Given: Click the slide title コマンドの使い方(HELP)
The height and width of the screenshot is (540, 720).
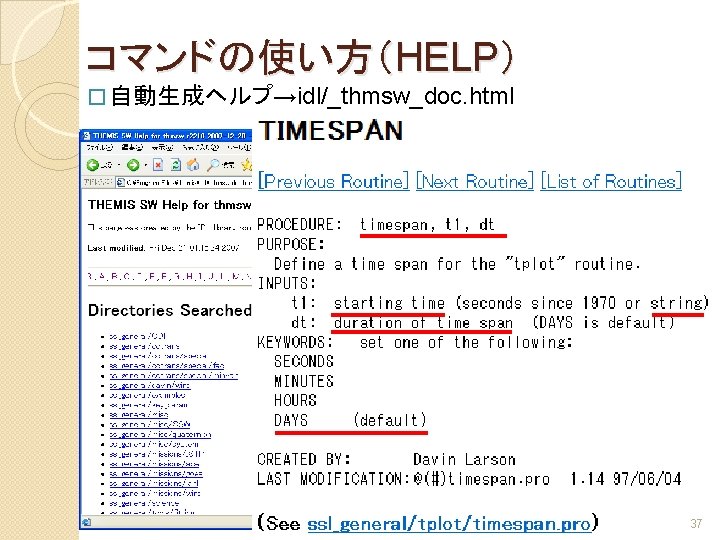Looking at the screenshot, I should coord(299,57).
